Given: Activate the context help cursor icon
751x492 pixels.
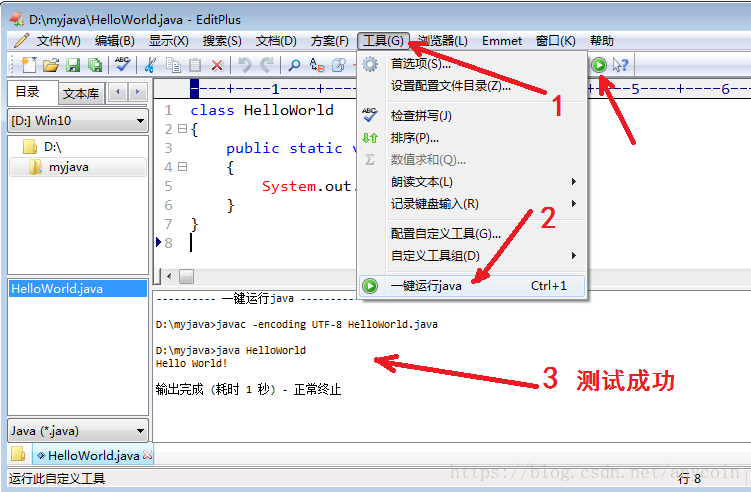Looking at the screenshot, I should [x=620, y=65].
